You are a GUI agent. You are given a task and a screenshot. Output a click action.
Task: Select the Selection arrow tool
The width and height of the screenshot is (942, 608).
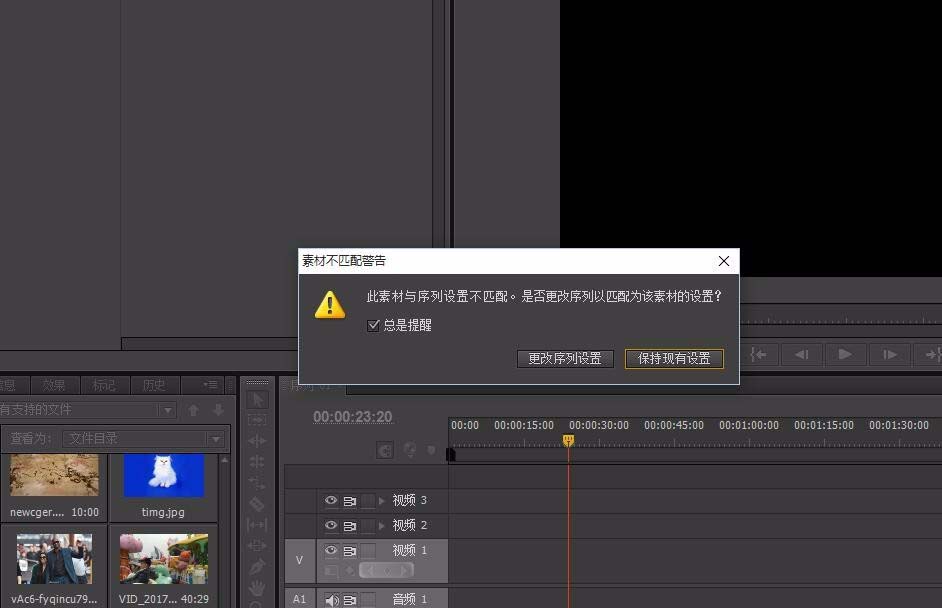(257, 400)
